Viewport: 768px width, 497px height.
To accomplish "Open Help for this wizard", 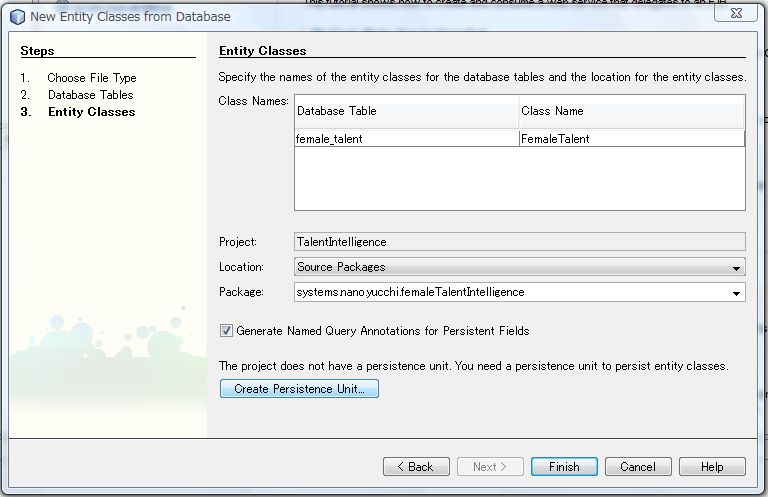I will coord(712,467).
